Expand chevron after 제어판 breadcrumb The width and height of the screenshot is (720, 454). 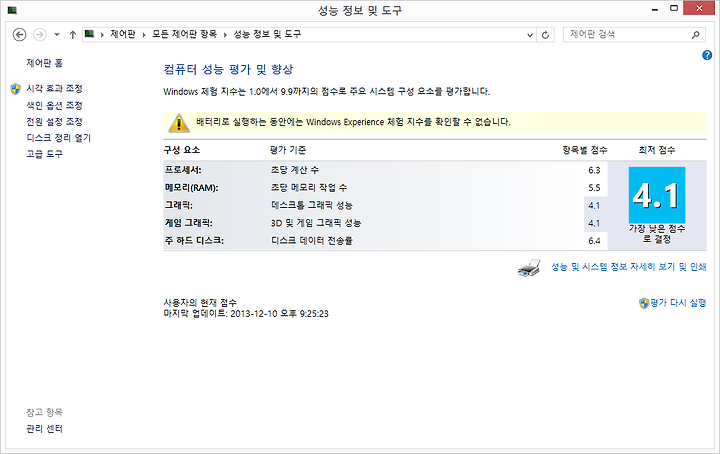(144, 34)
